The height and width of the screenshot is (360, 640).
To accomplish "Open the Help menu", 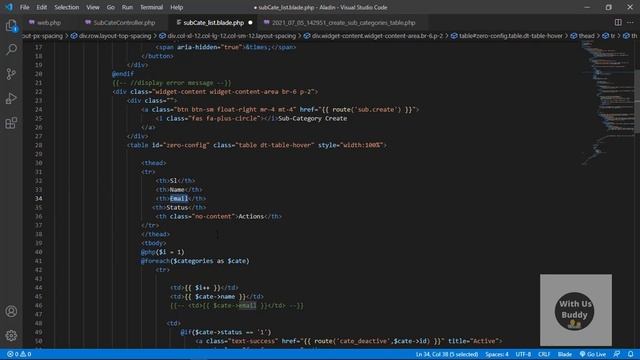I will [x=176, y=7].
